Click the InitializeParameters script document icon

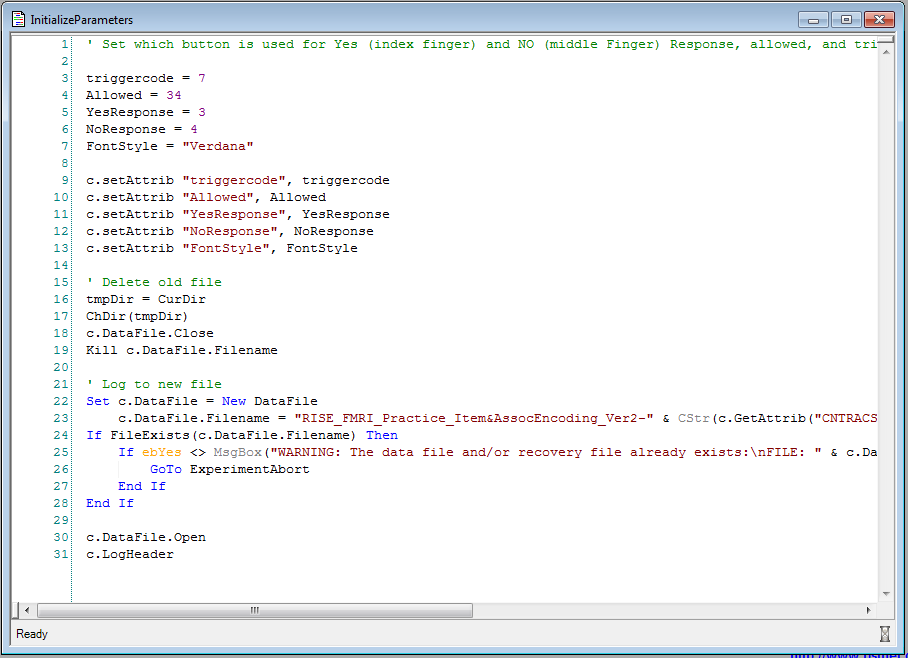click(x=19, y=19)
